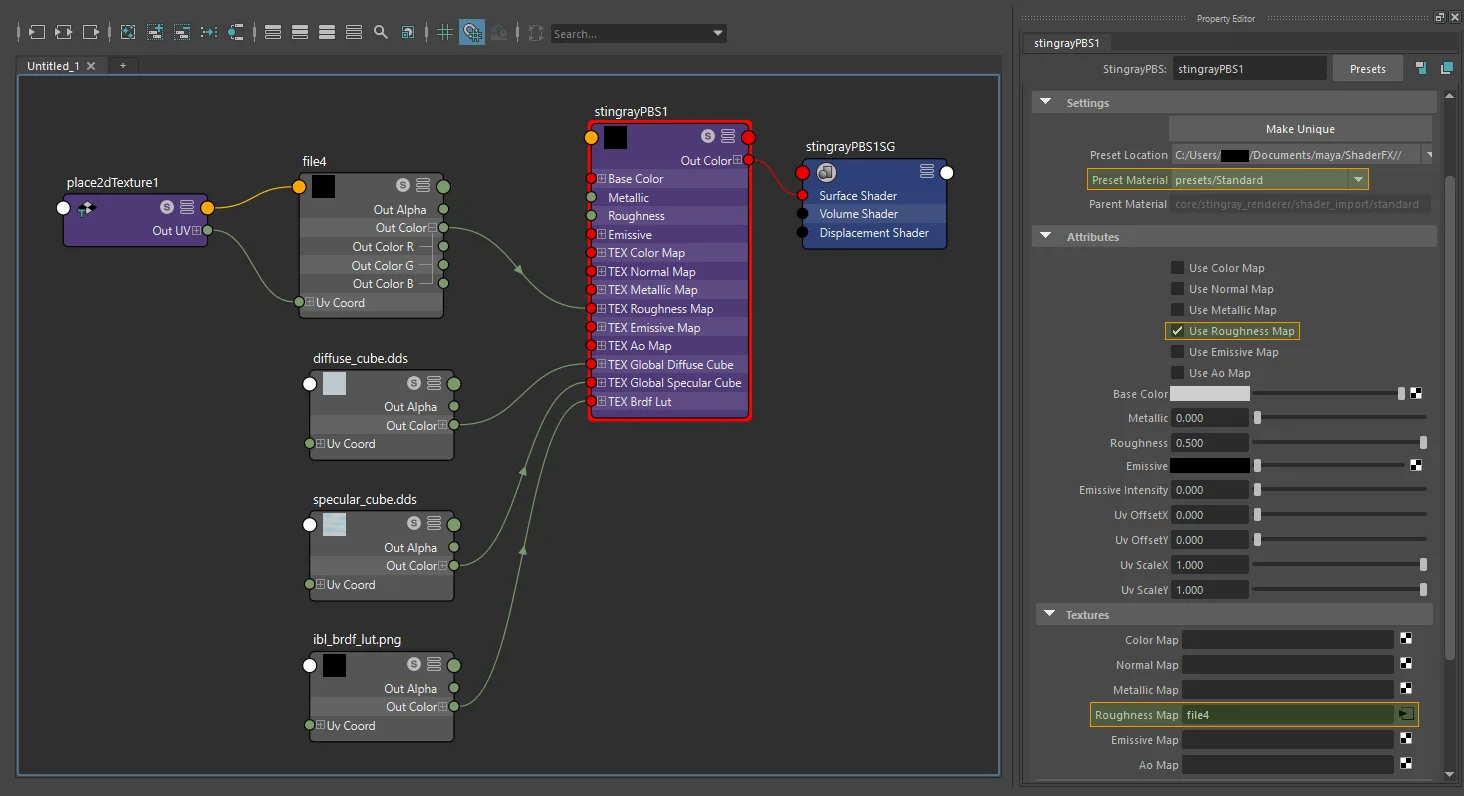Click the Copy Tab icon in Property Editor
The image size is (1464, 796).
[x=1446, y=68]
